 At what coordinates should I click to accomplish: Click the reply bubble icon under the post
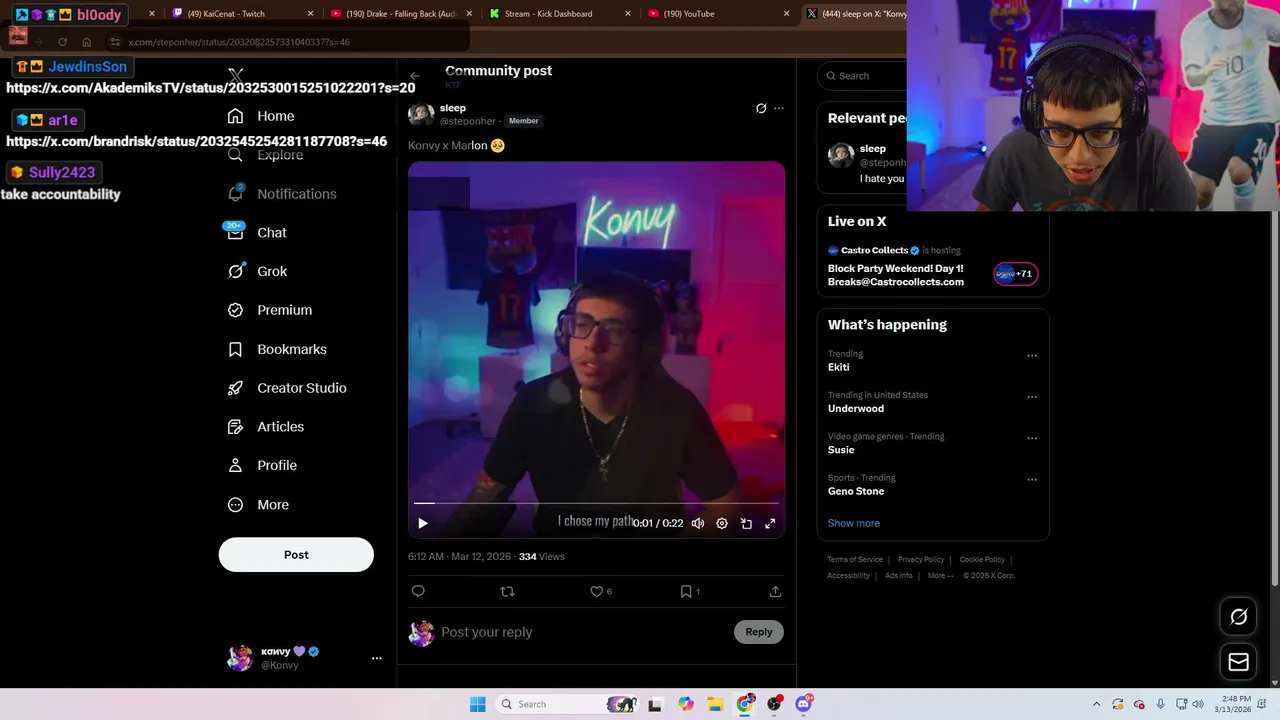tap(418, 591)
